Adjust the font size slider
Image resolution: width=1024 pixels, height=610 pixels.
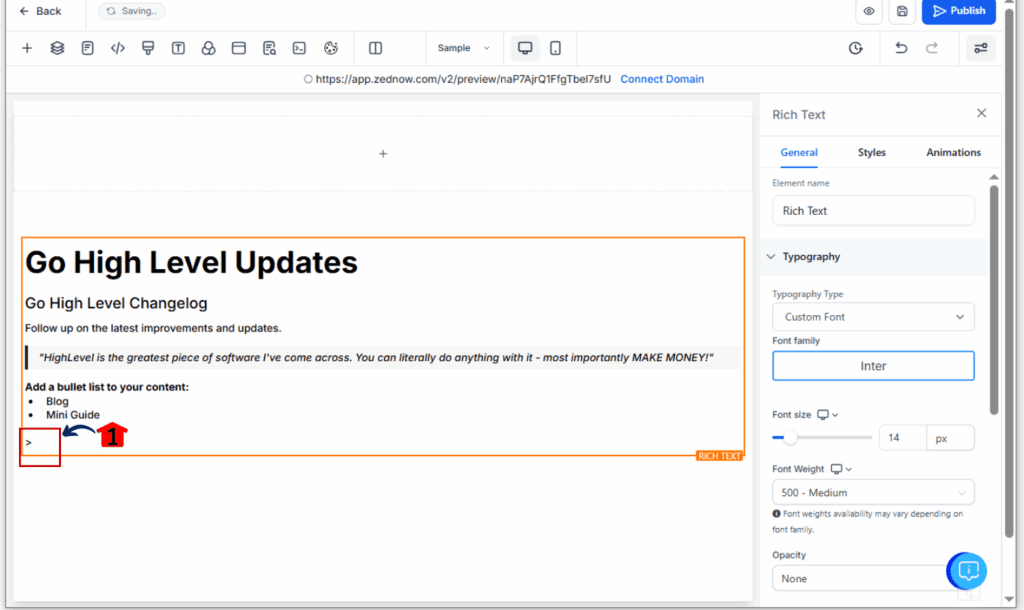tap(790, 438)
